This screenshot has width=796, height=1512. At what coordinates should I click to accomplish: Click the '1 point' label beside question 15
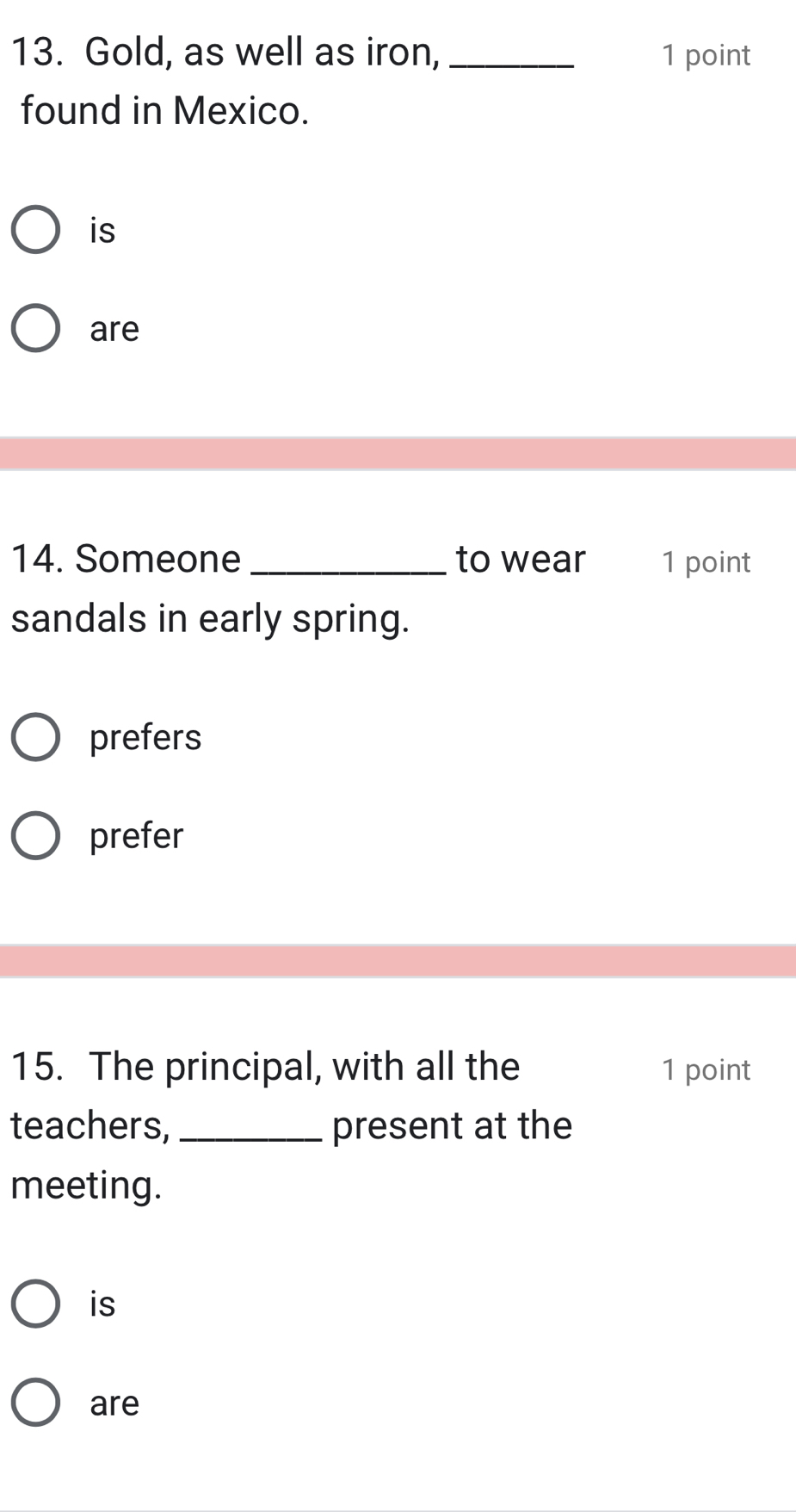pyautogui.click(x=706, y=1069)
